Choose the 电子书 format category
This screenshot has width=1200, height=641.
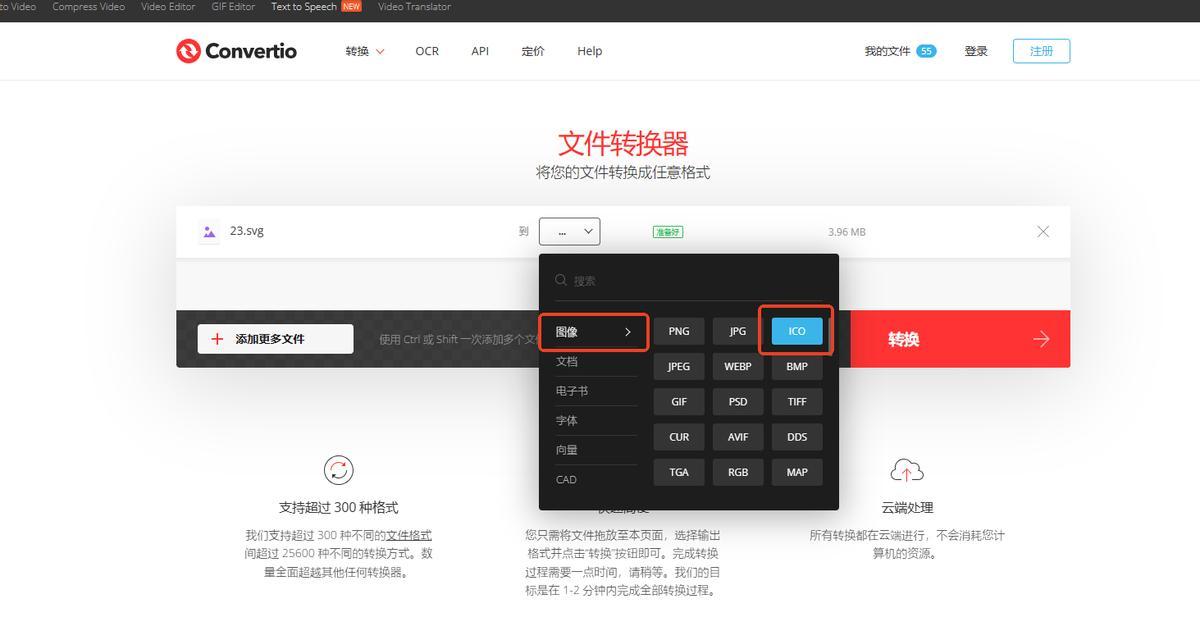pos(572,391)
